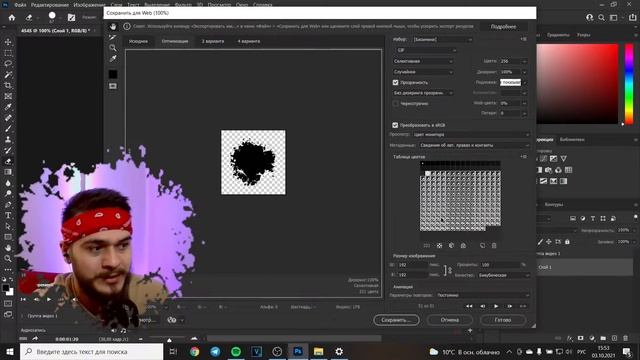Click the Отмена button

coord(450,320)
